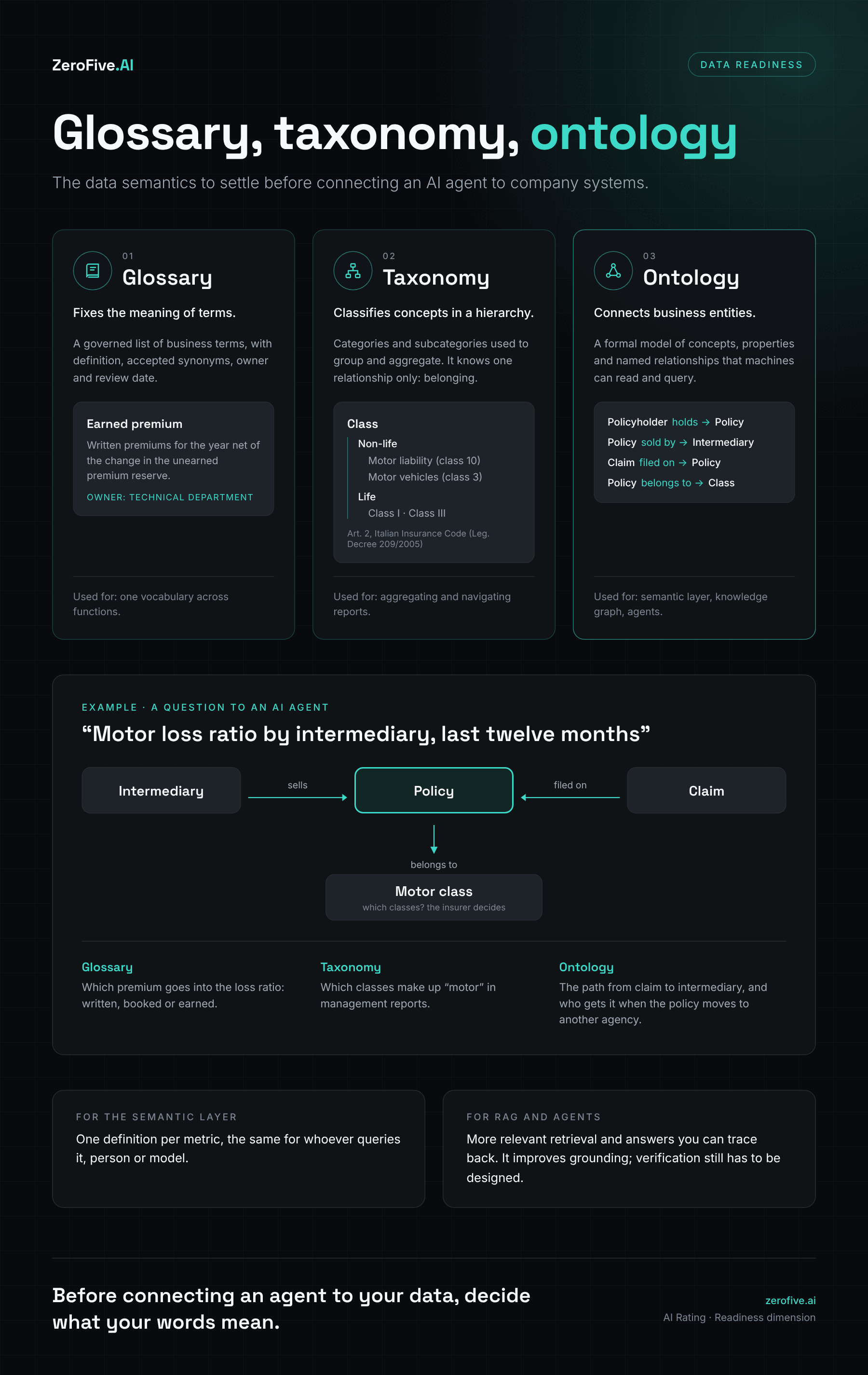Click the Ontology graph nodes icon
This screenshot has width=868, height=1375.
(613, 271)
